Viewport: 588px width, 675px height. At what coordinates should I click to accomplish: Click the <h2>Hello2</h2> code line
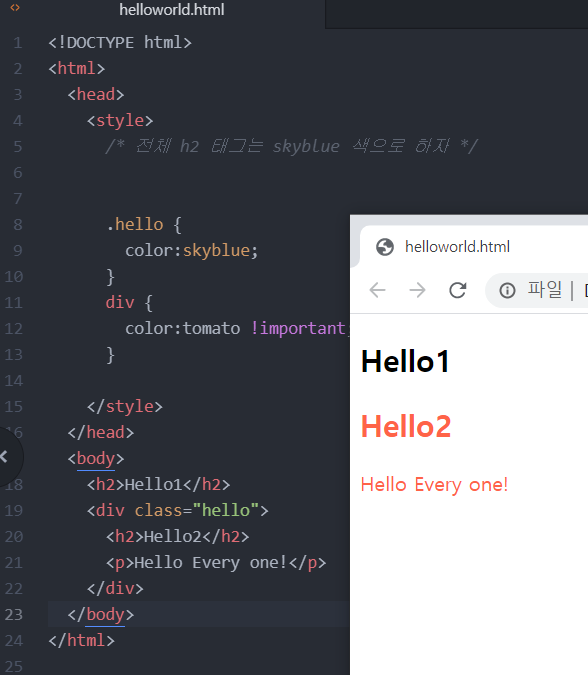click(x=177, y=537)
